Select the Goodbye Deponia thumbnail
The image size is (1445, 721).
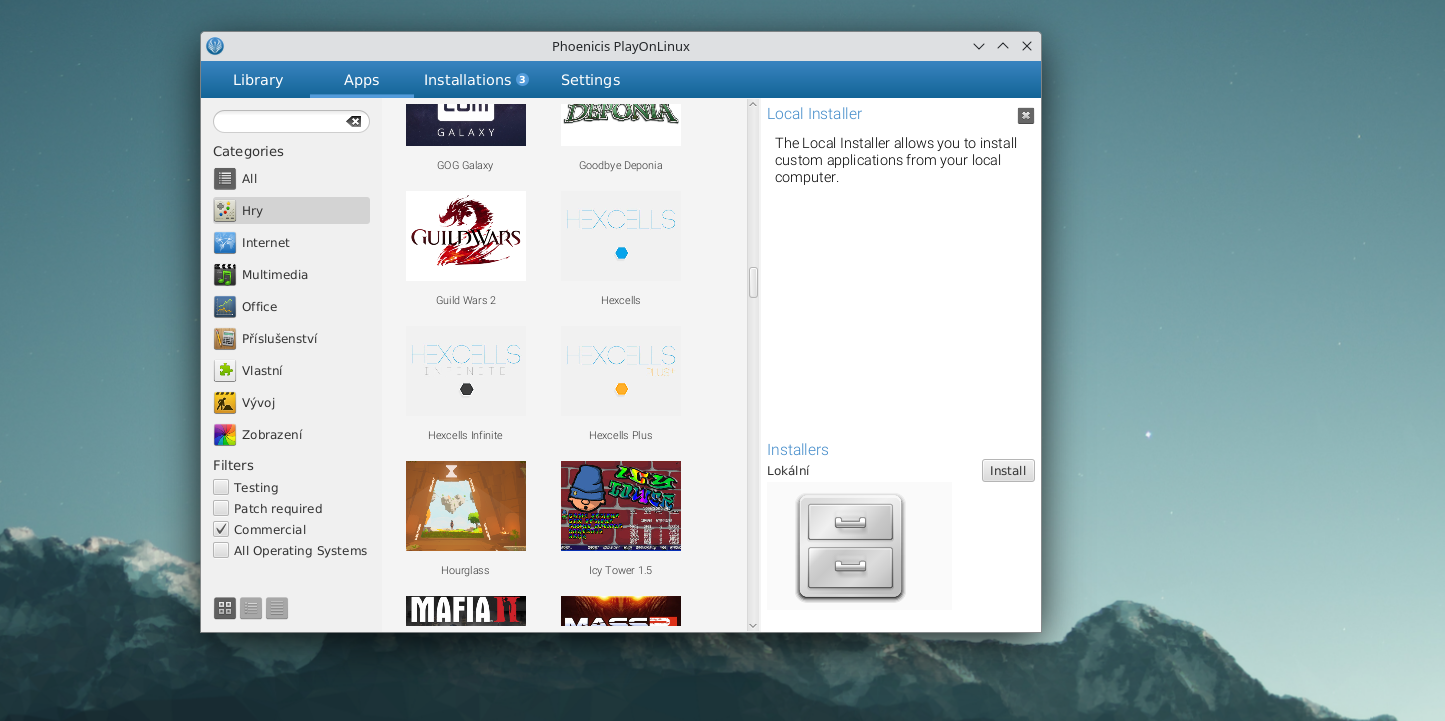pyautogui.click(x=621, y=124)
